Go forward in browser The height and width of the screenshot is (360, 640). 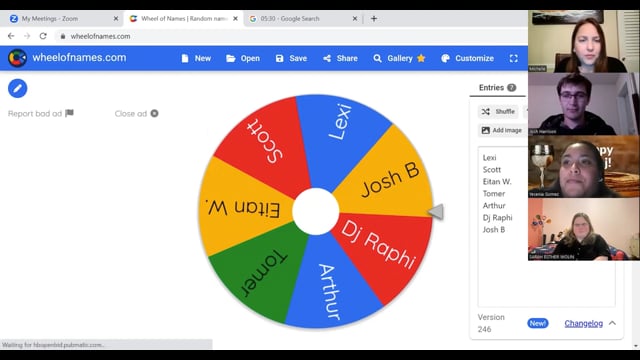tap(27, 36)
